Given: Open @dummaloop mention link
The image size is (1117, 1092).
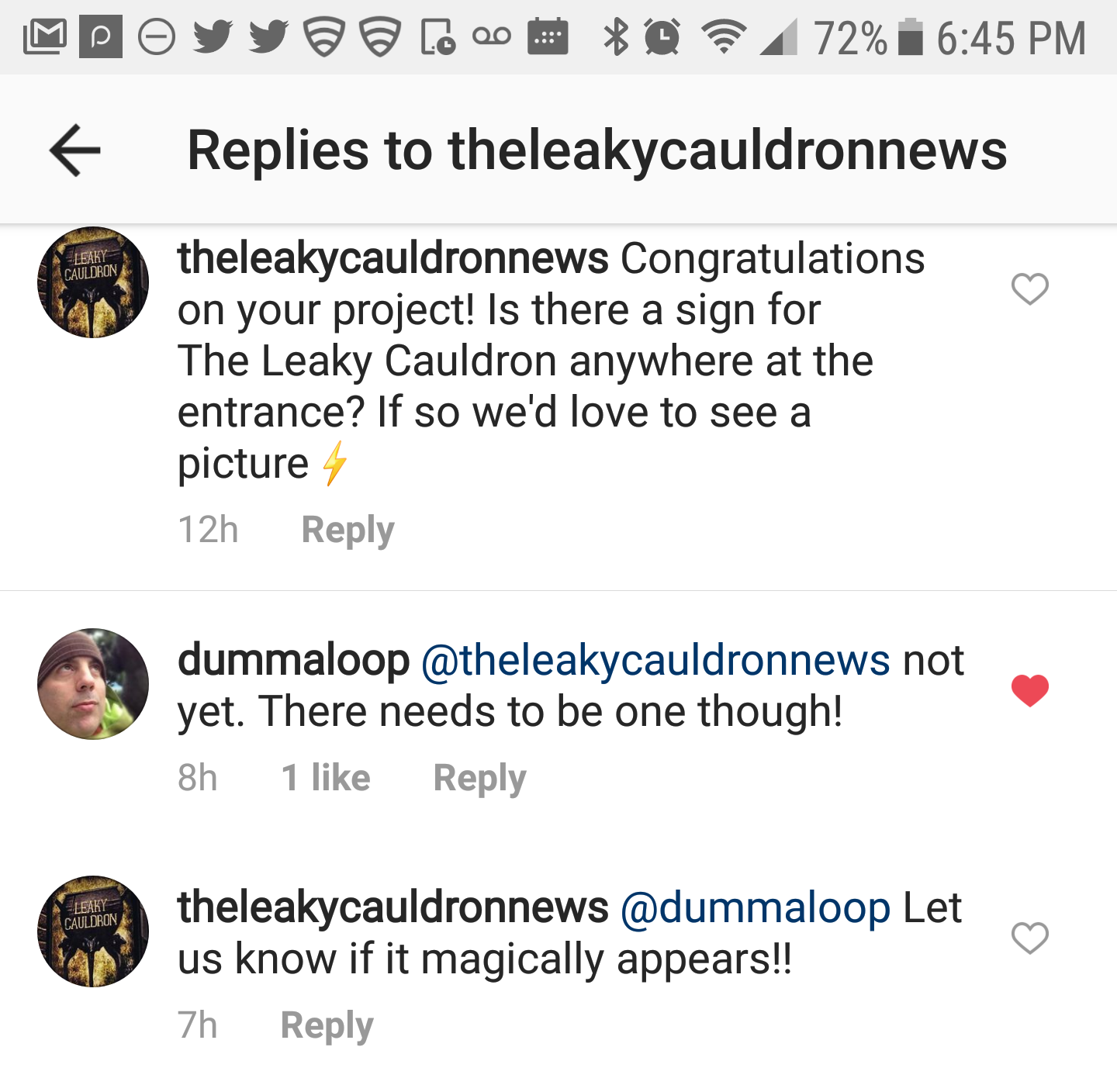Looking at the screenshot, I should (x=756, y=908).
